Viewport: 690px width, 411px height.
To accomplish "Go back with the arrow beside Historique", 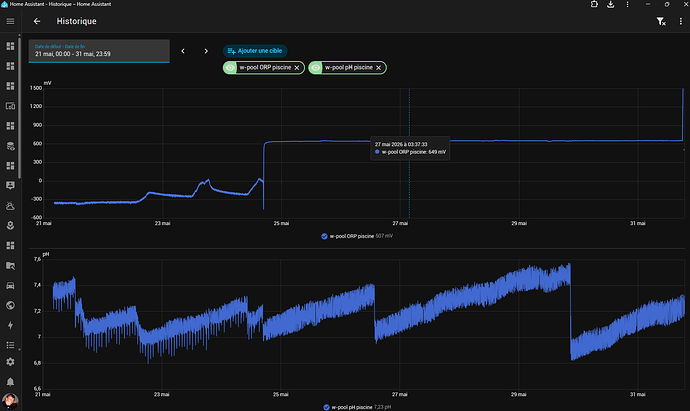I will 37,21.
